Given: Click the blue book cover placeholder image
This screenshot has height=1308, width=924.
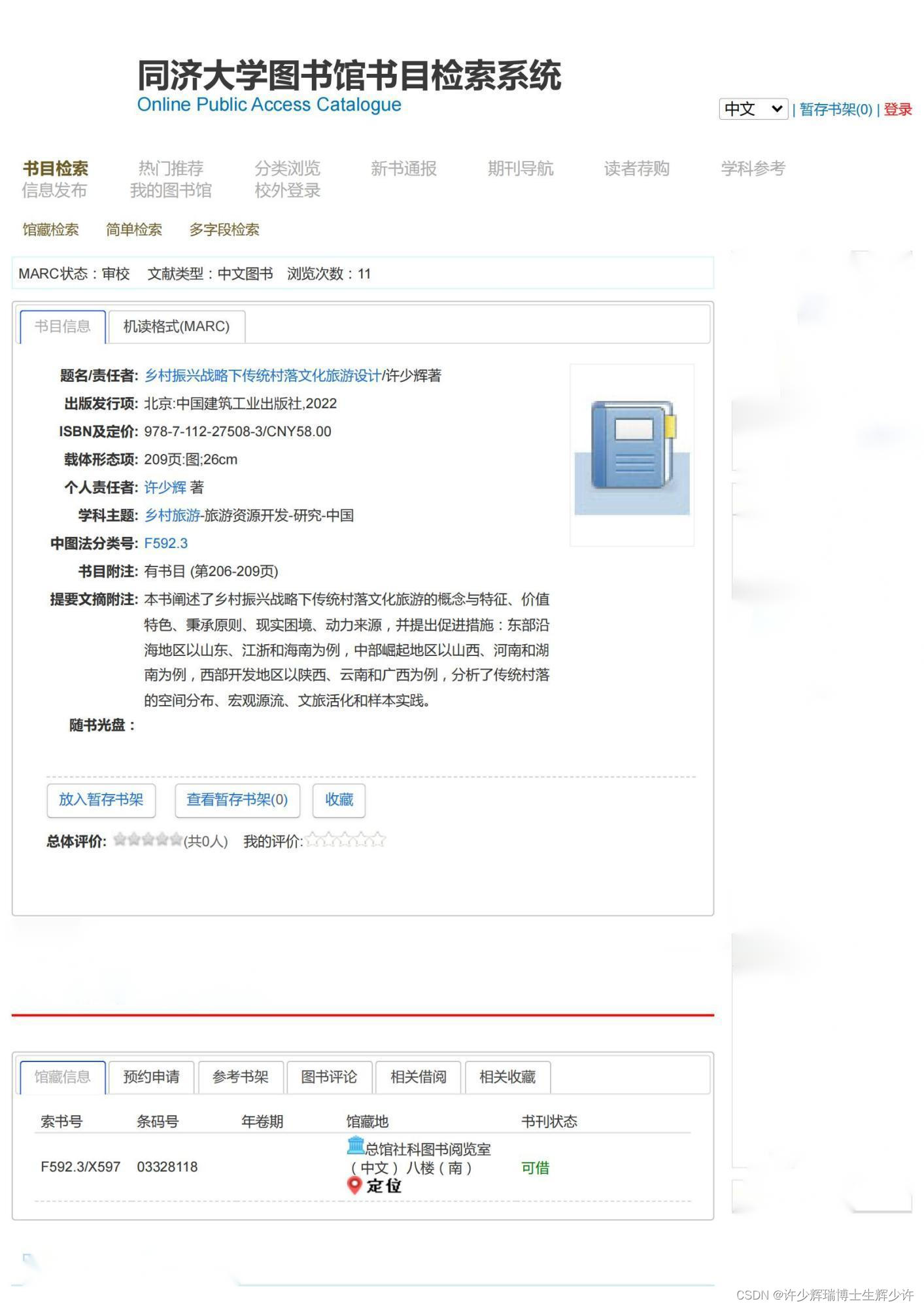Looking at the screenshot, I should [x=632, y=455].
